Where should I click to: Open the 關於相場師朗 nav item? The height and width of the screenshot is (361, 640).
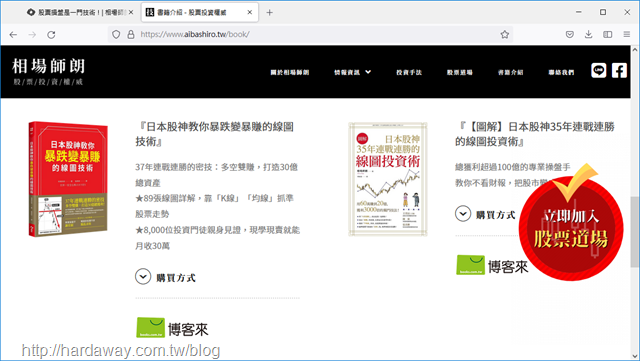(x=290, y=72)
